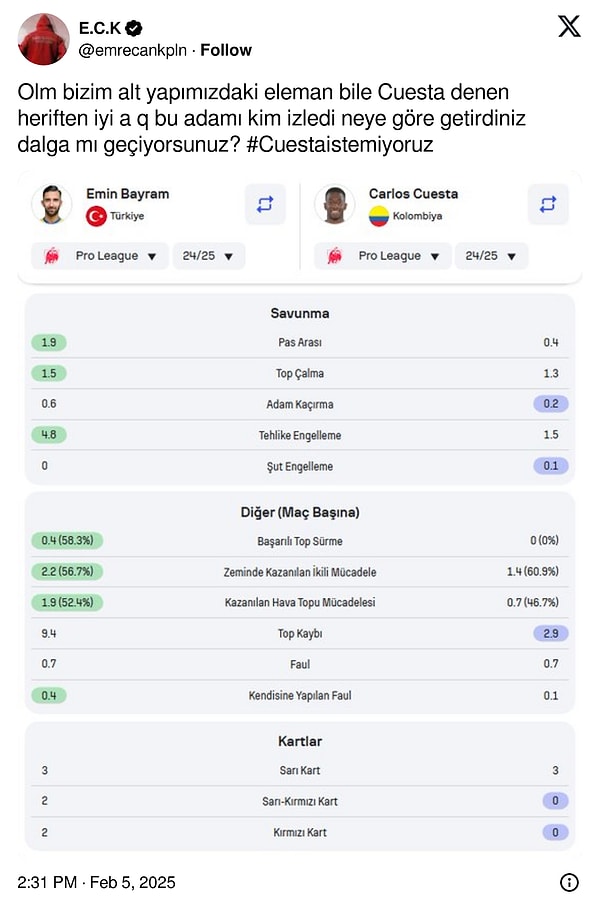The height and width of the screenshot is (913, 600).
Task: Click the verified badge next to E.C.K
Action: pos(135,28)
